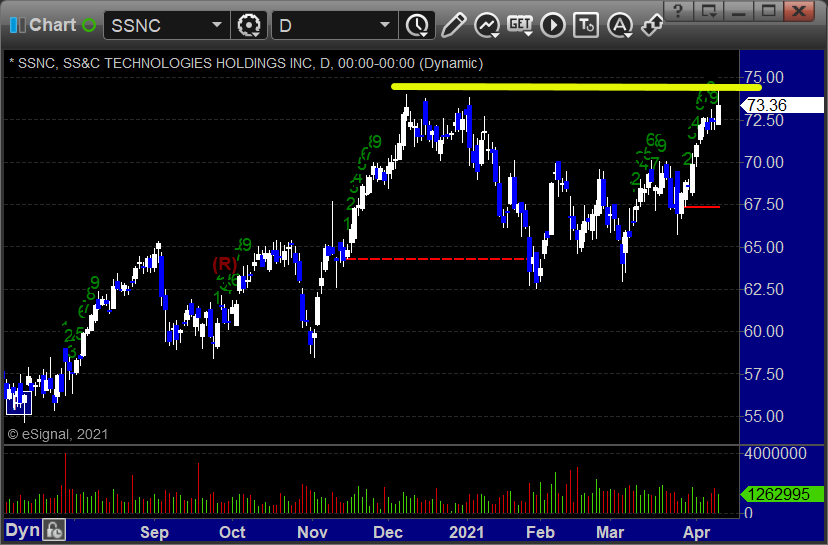Toggle the fc lock icon beside Dyn
Viewport: 828px width, 545px height.
54,530
